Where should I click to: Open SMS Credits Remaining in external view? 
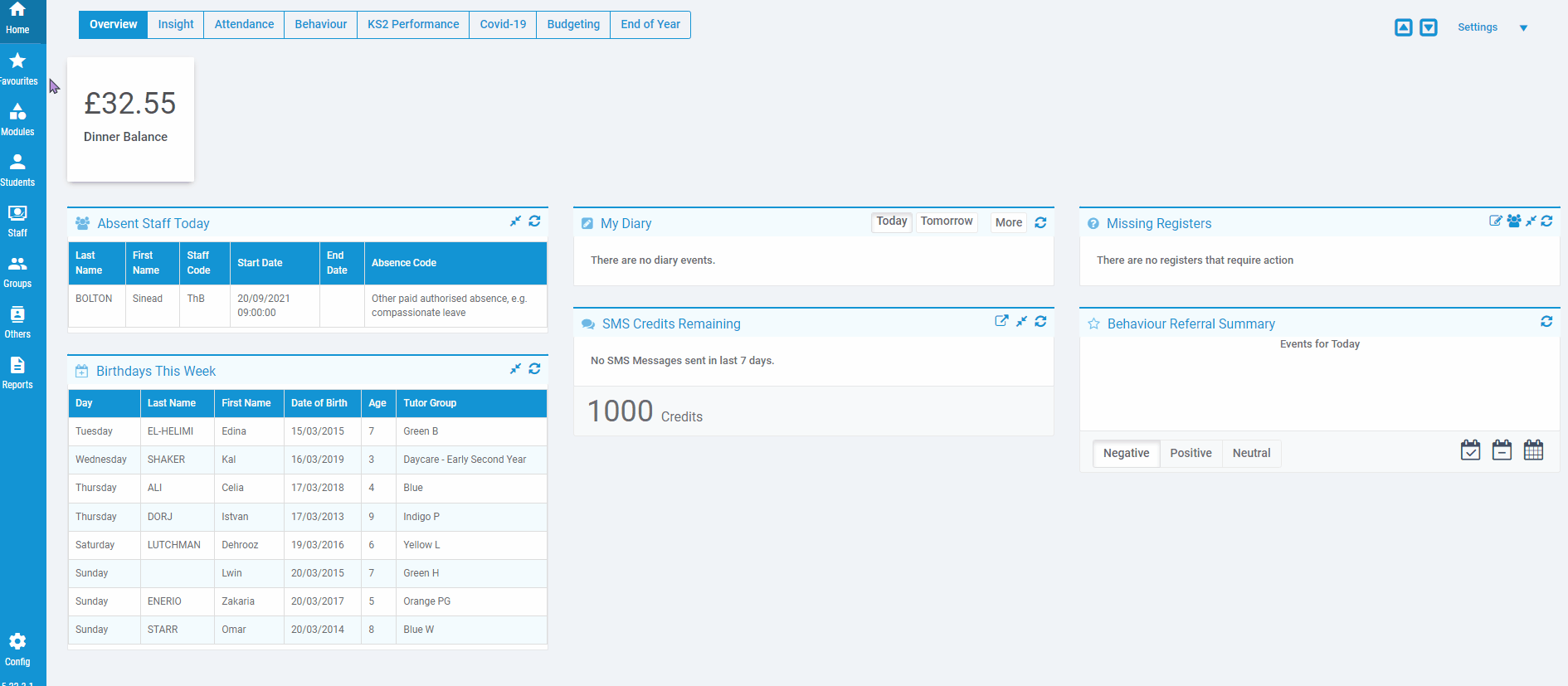click(x=1001, y=321)
